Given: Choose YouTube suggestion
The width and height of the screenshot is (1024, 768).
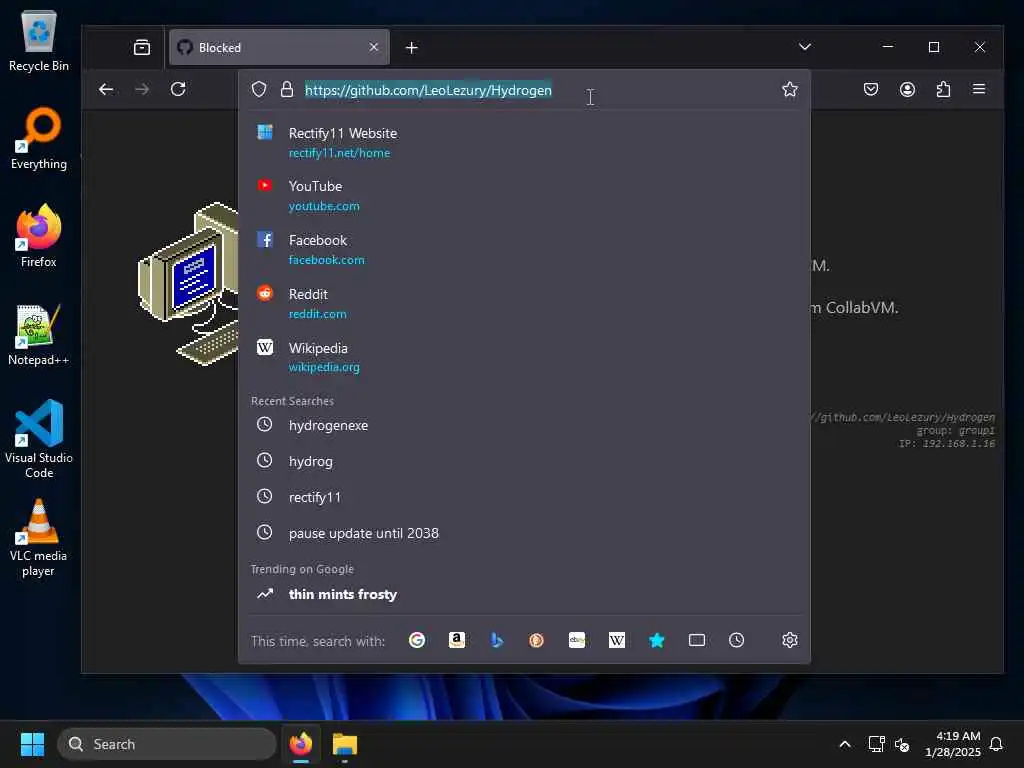Looking at the screenshot, I should pos(524,195).
